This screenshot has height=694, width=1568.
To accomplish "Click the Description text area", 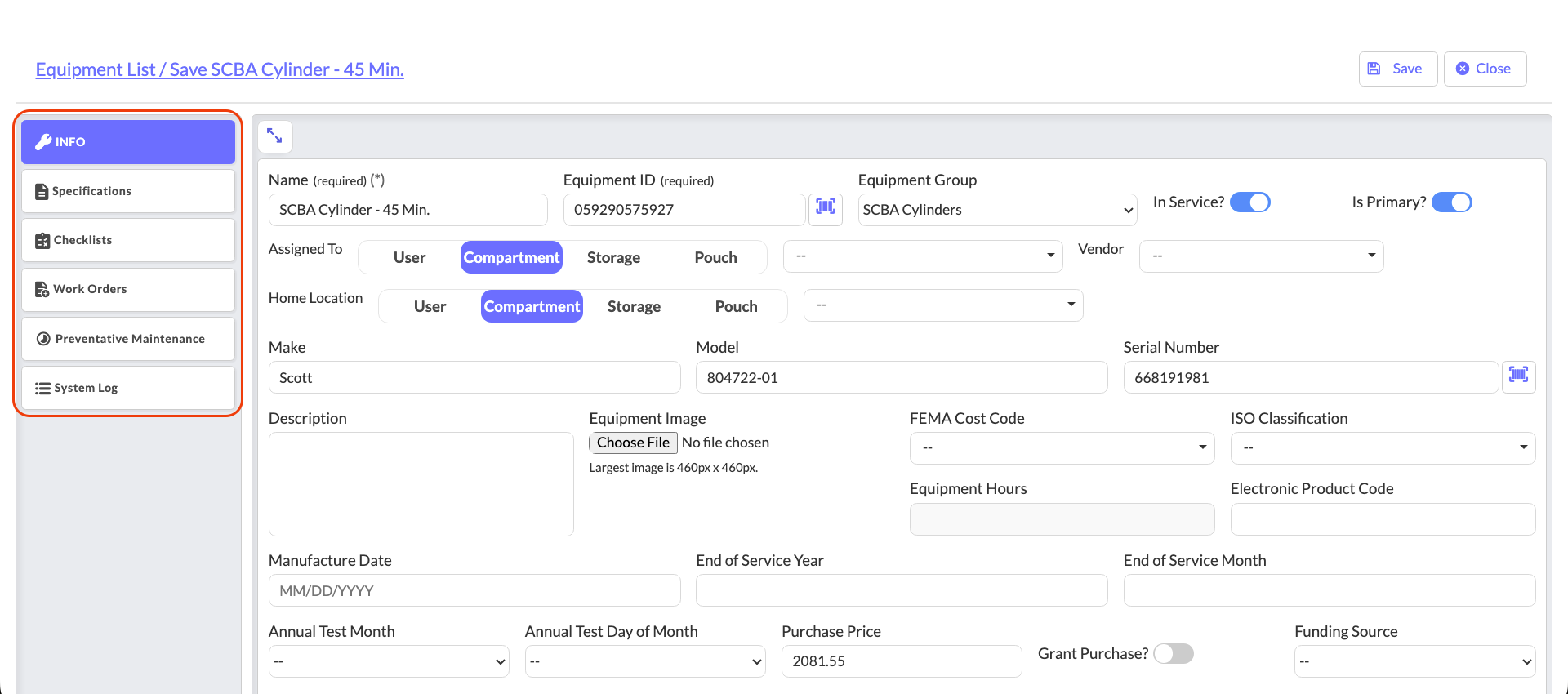I will [421, 484].
